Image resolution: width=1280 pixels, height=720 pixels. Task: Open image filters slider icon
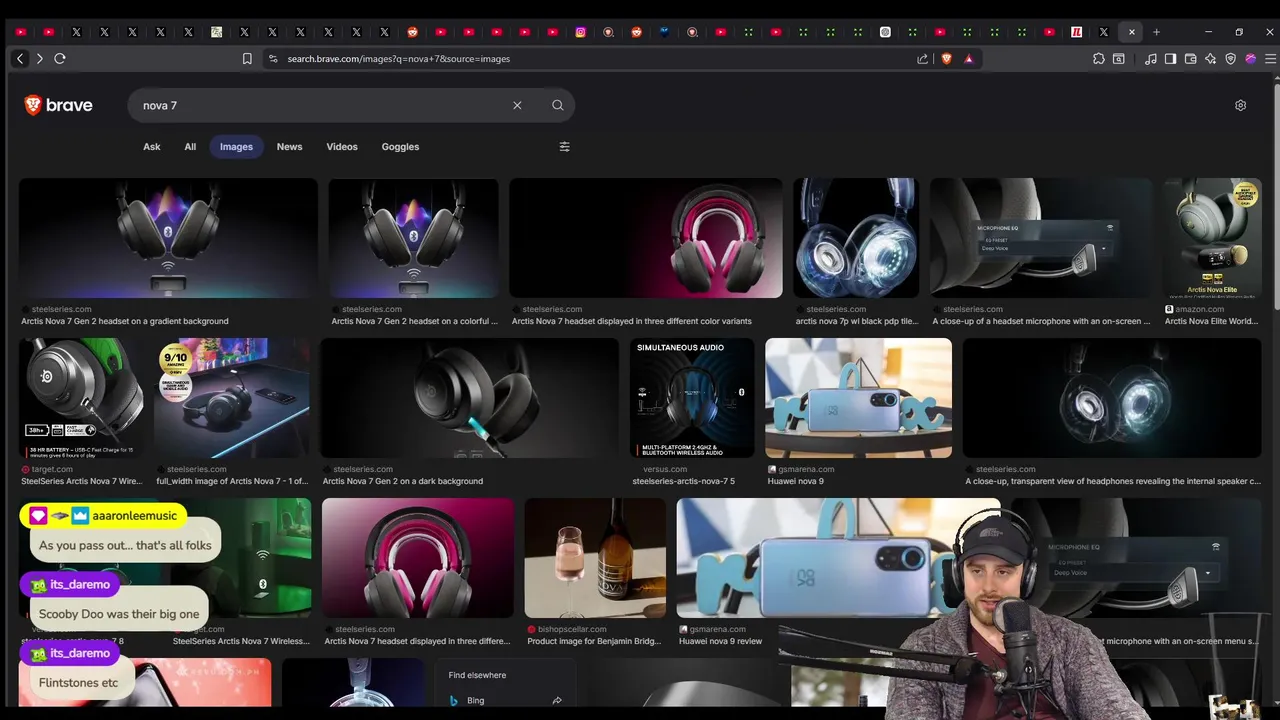(x=564, y=147)
